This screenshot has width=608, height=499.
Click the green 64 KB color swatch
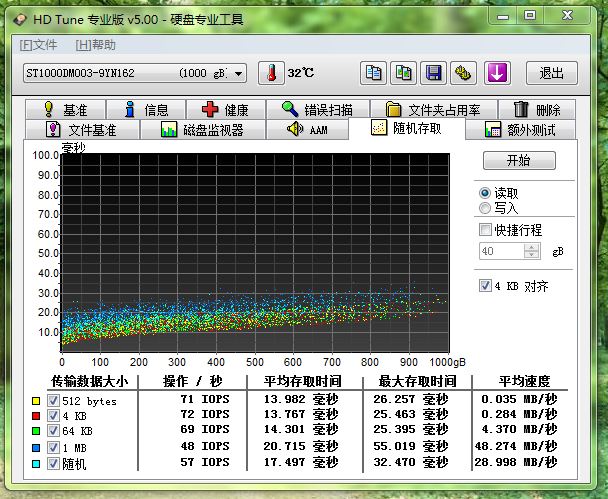pos(36,431)
